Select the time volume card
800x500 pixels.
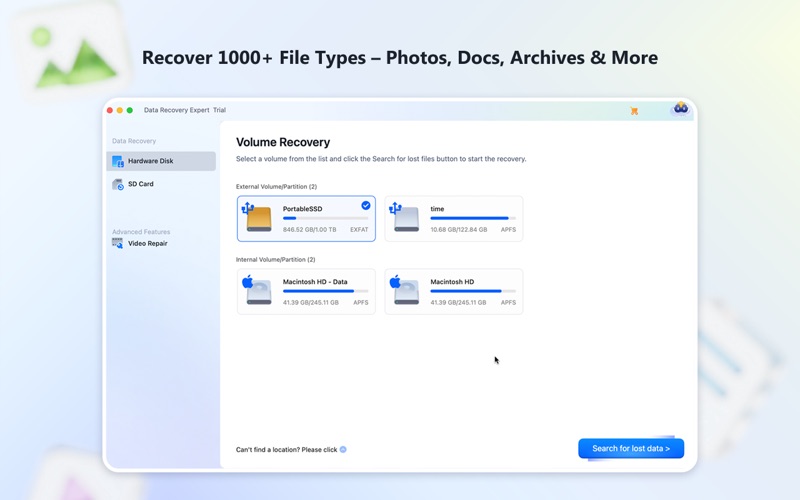coord(454,218)
